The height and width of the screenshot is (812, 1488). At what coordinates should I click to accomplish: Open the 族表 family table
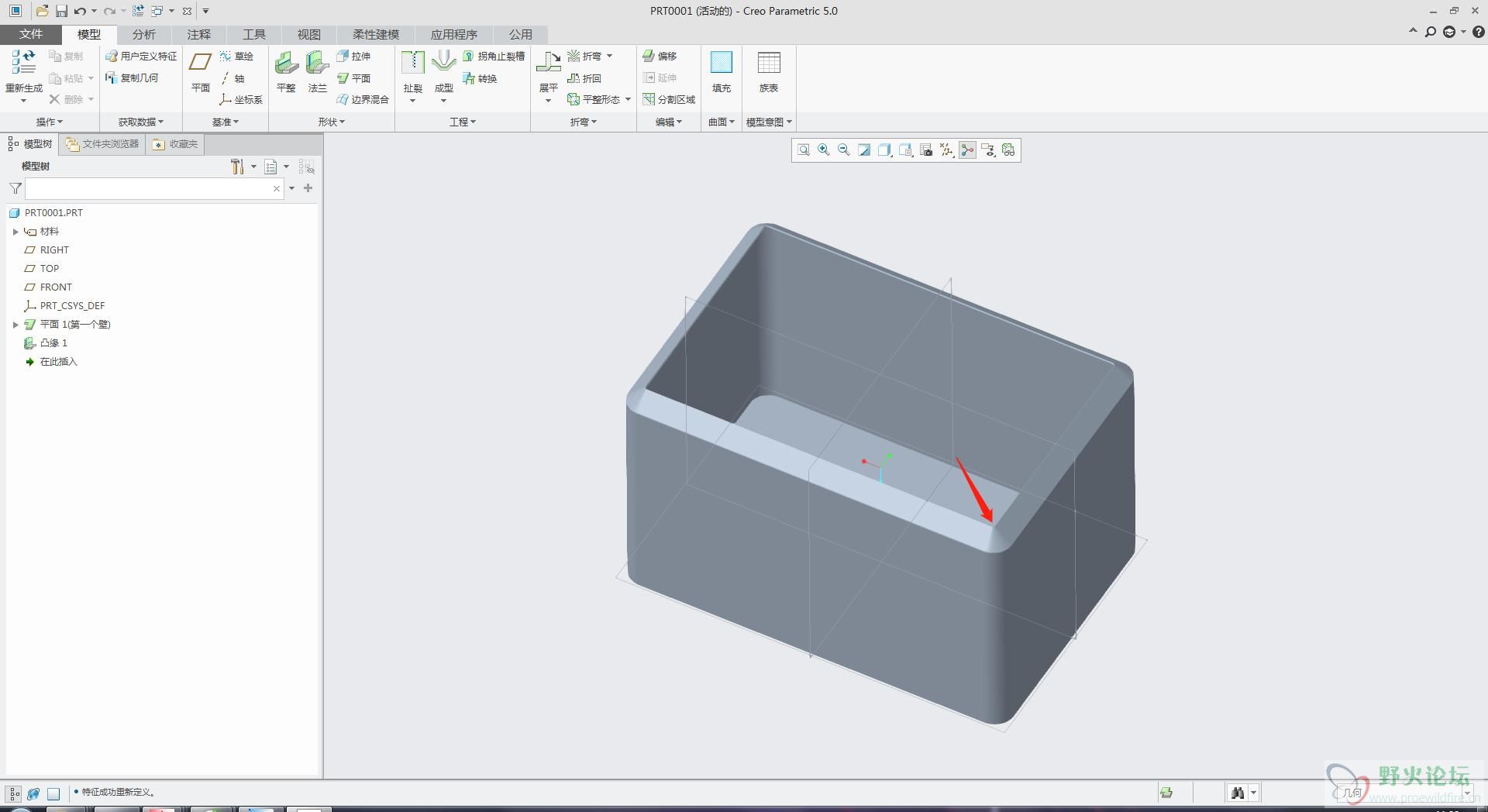[769, 71]
